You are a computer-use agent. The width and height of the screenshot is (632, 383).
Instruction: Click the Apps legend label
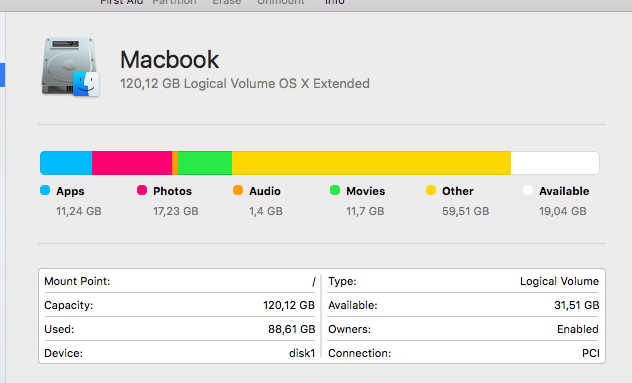70,191
